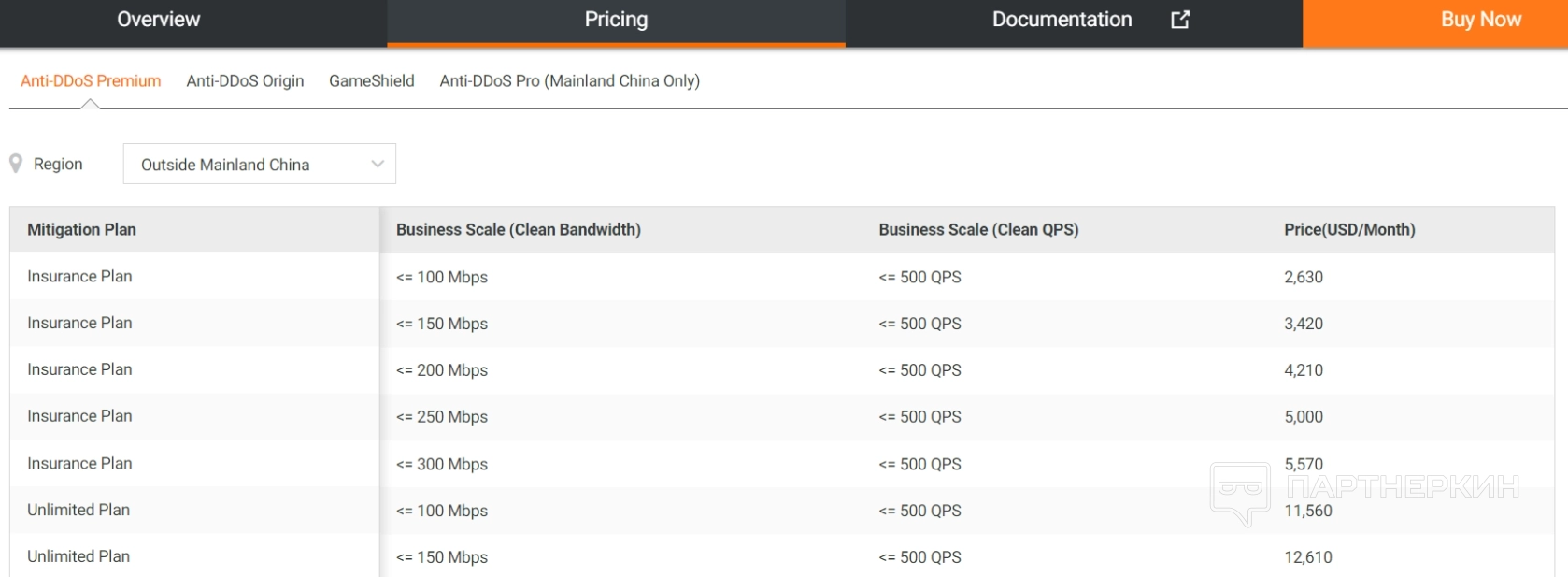Click the external link icon beside Documentation

point(1180,20)
